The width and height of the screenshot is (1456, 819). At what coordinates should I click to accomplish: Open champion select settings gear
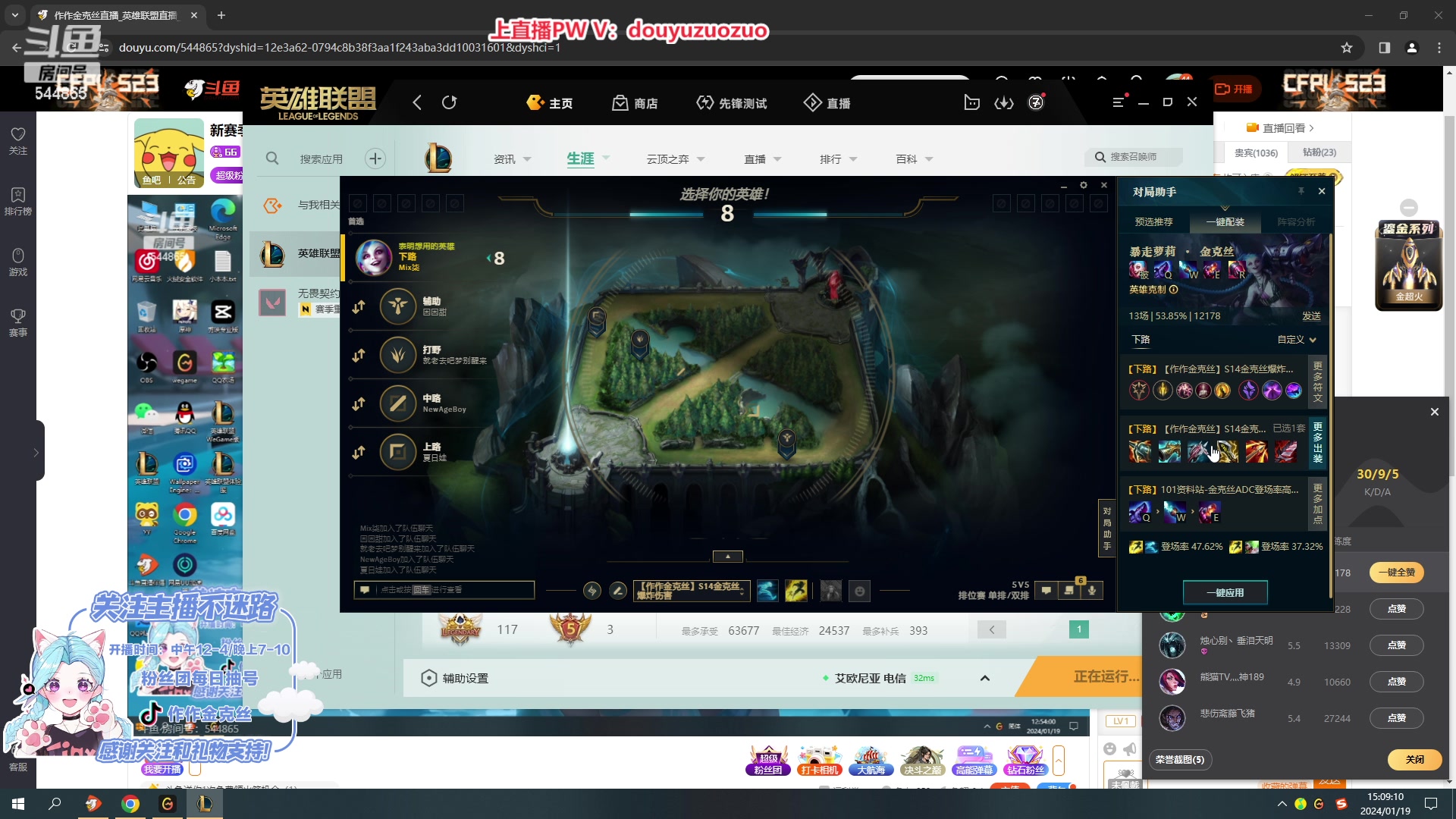tap(1084, 185)
